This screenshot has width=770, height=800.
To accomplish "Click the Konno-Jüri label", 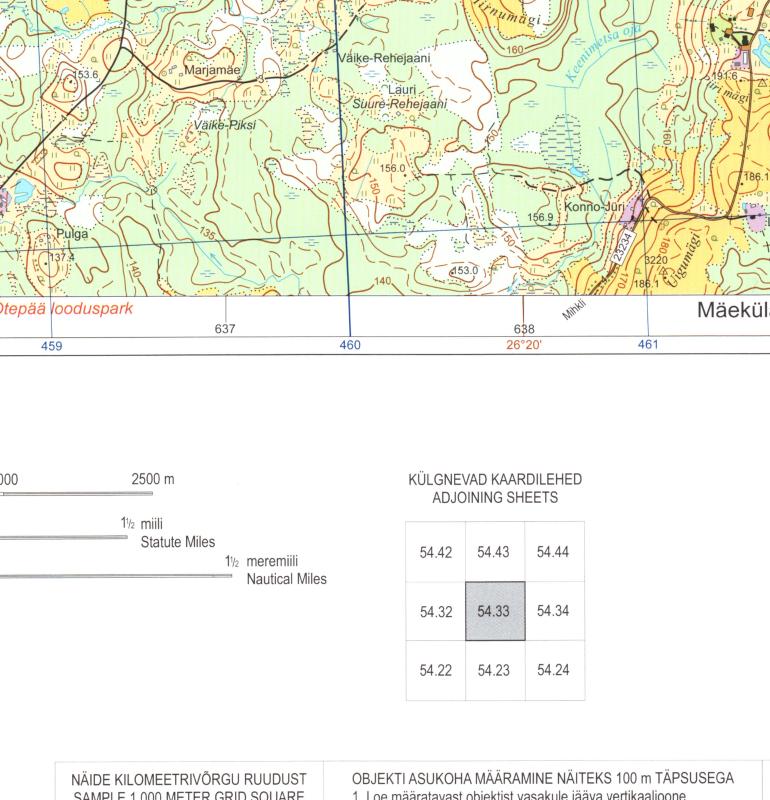I will pyautogui.click(x=594, y=207).
